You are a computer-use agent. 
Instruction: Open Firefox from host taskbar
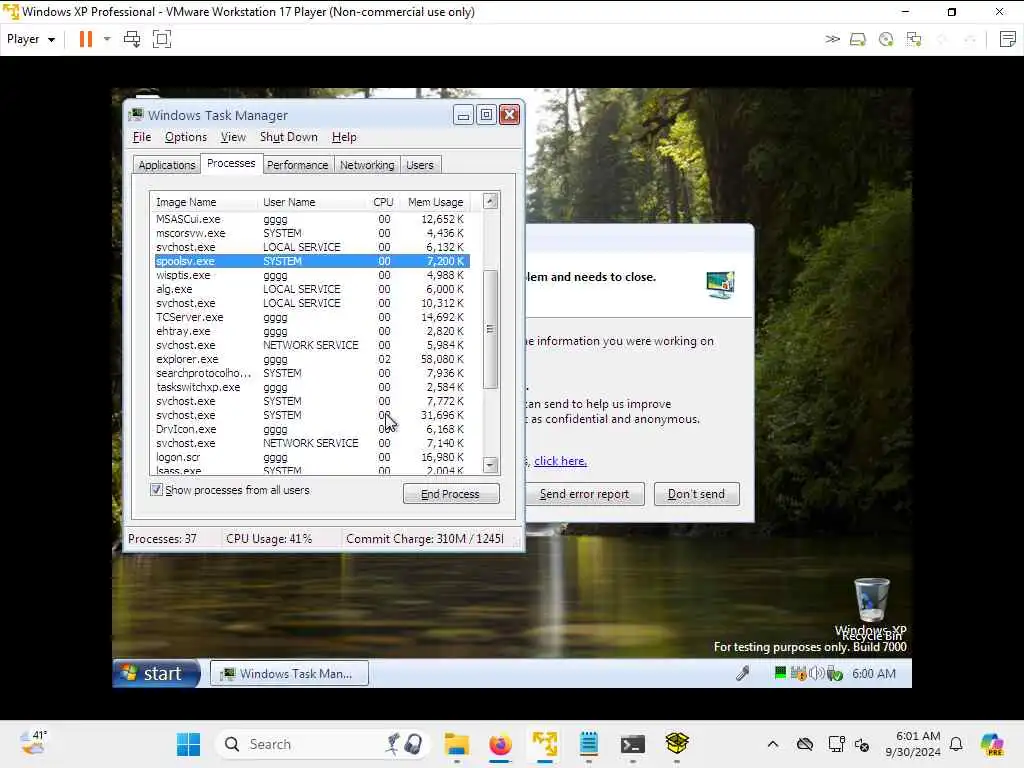click(x=500, y=744)
